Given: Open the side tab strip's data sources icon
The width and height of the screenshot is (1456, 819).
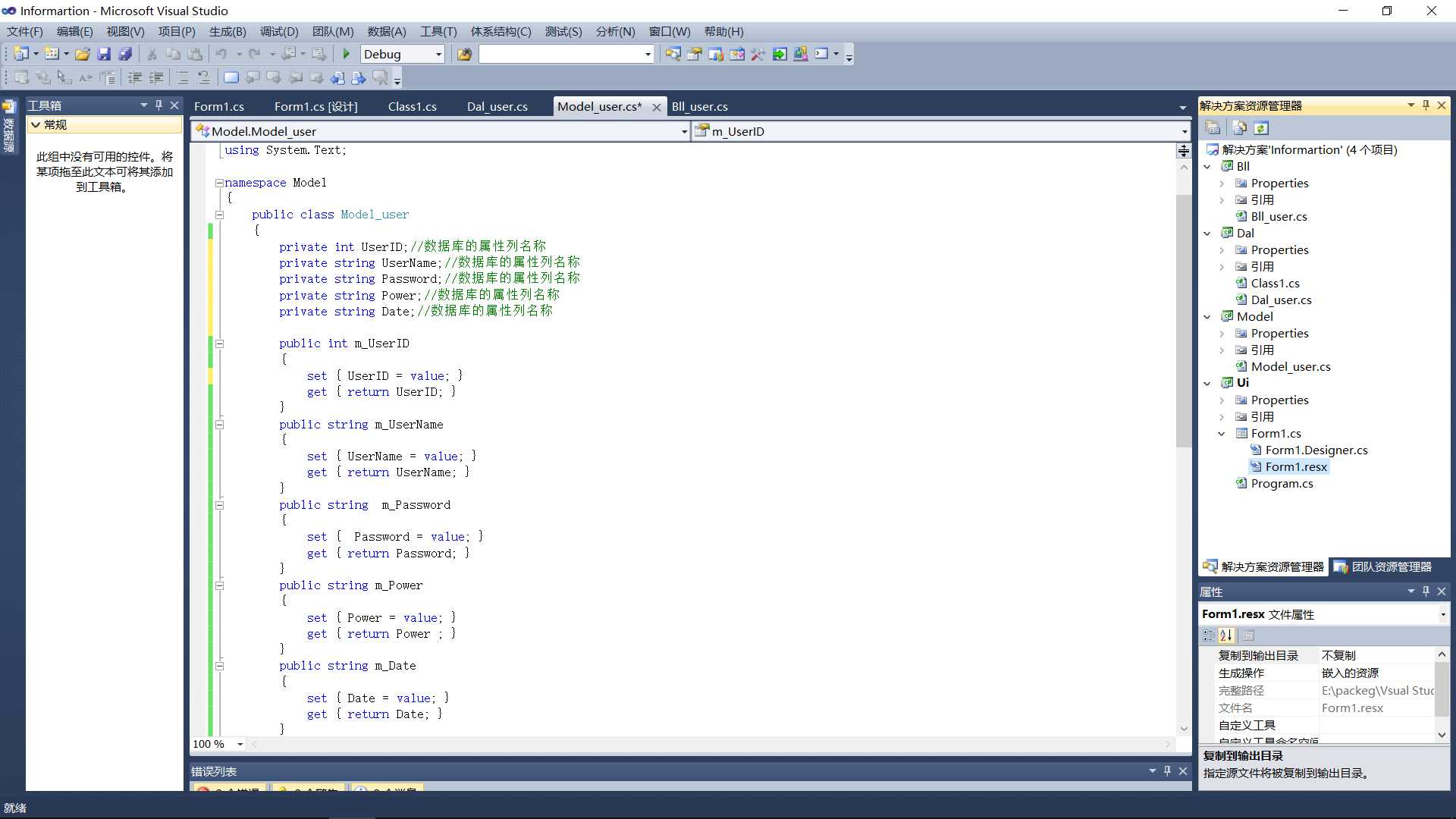Looking at the screenshot, I should (9, 107).
